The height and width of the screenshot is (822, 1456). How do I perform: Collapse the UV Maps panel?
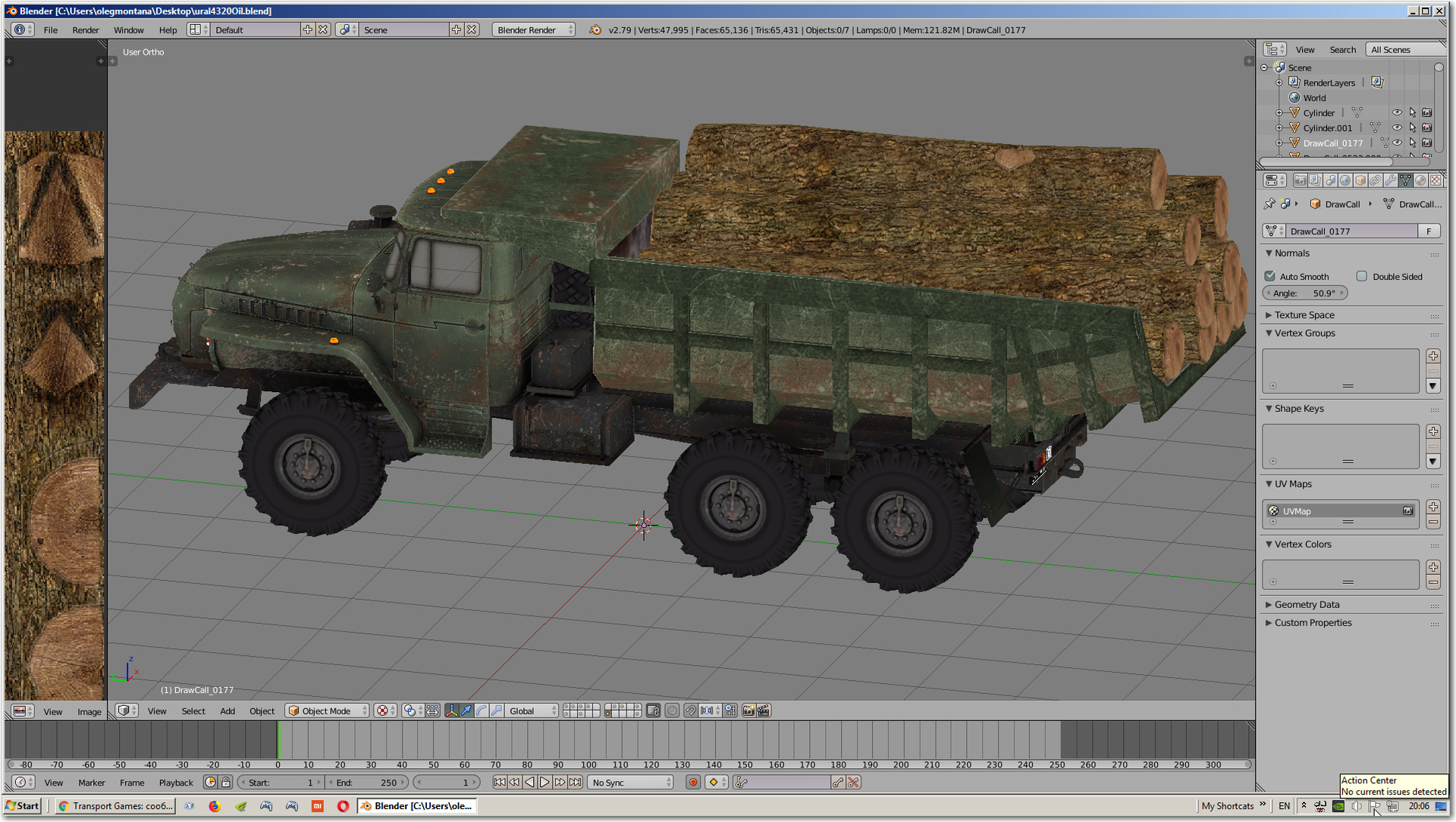[1269, 484]
